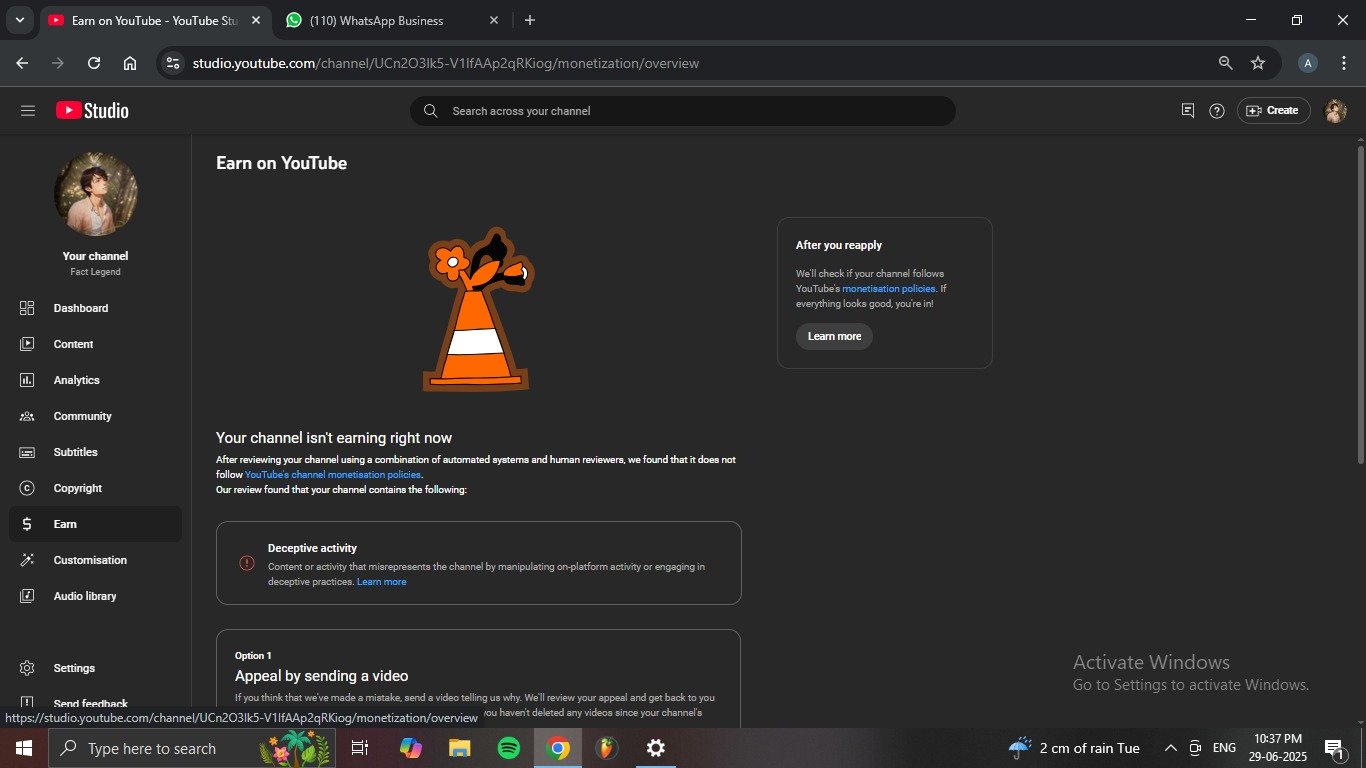The width and height of the screenshot is (1366, 768).
Task: Click the Create button
Action: pos(1273,111)
